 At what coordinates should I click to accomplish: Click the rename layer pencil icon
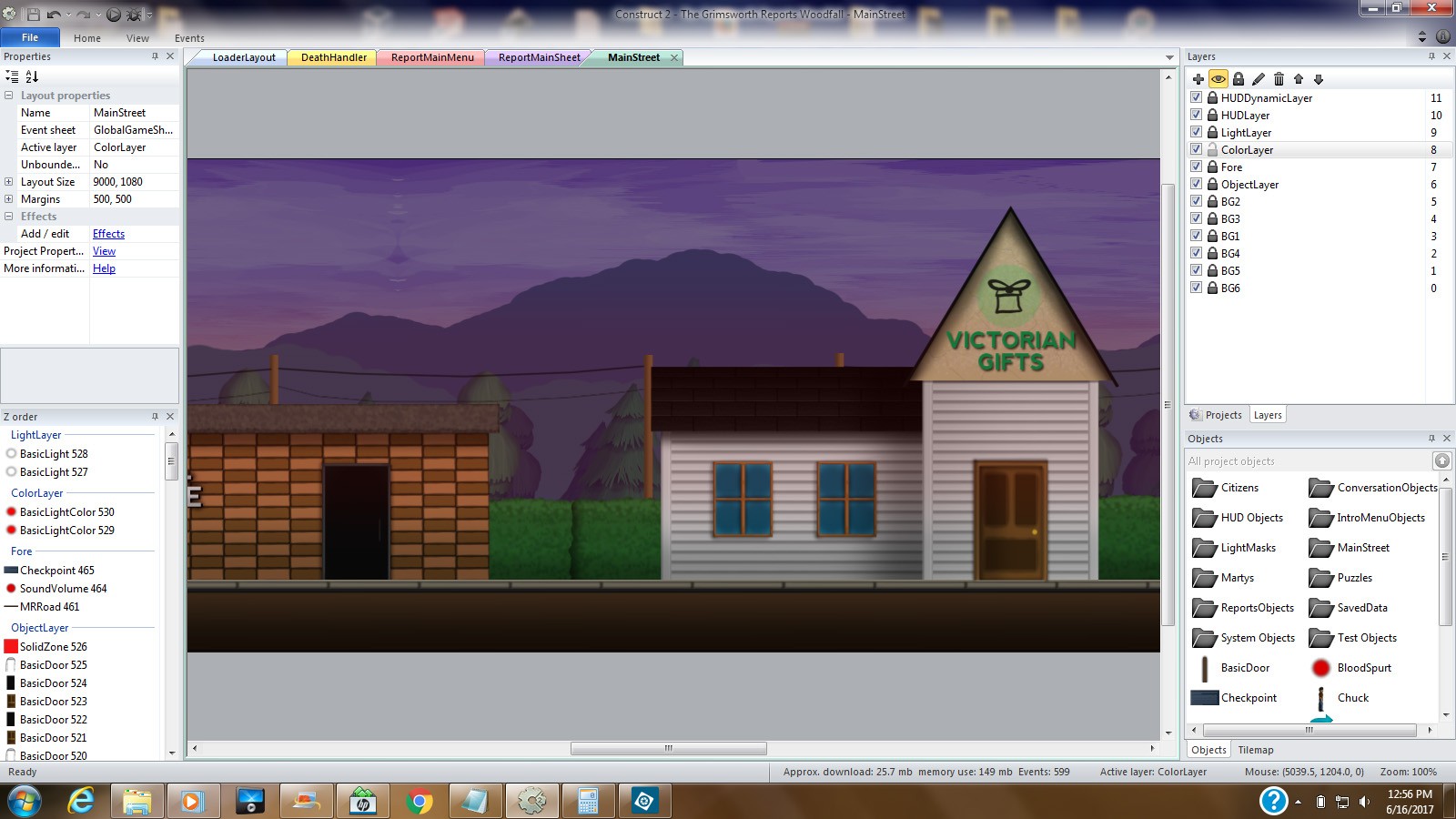coord(1259,79)
